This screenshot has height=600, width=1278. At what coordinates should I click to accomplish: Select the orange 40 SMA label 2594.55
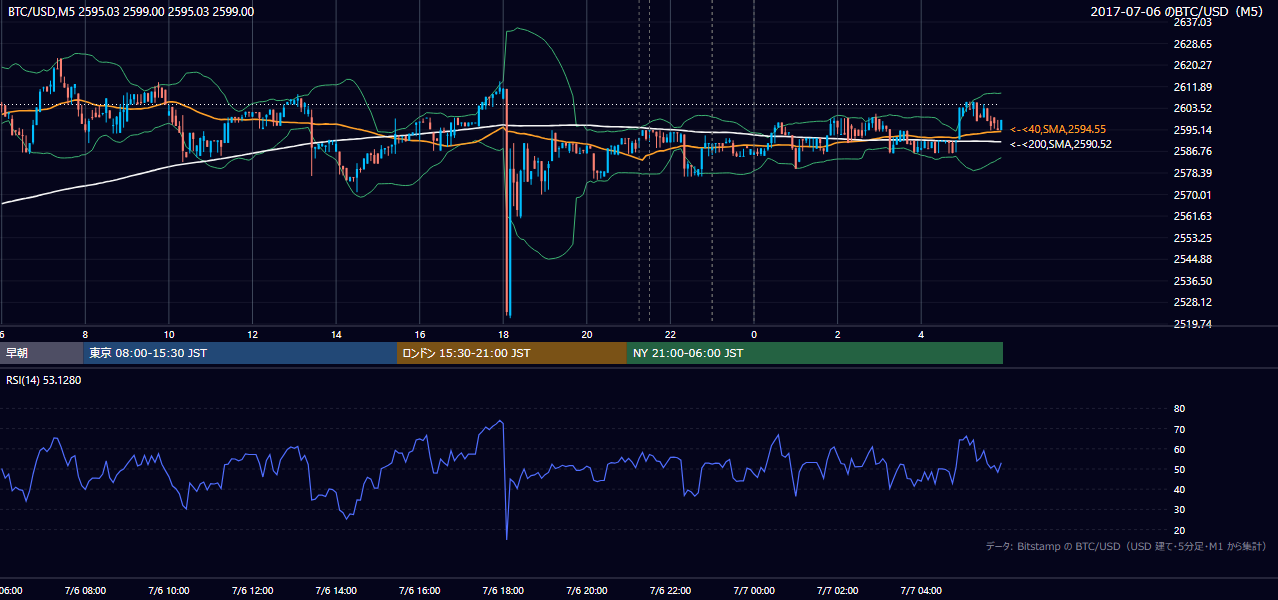[1058, 129]
